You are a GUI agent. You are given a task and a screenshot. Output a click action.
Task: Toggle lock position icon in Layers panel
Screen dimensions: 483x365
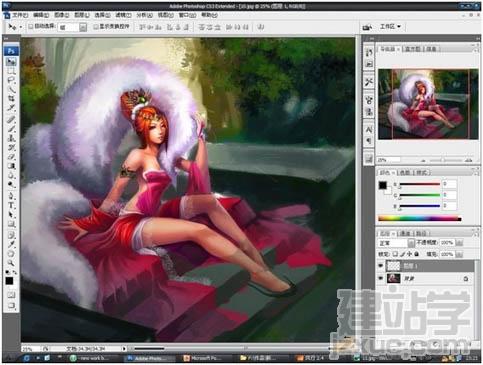point(409,254)
